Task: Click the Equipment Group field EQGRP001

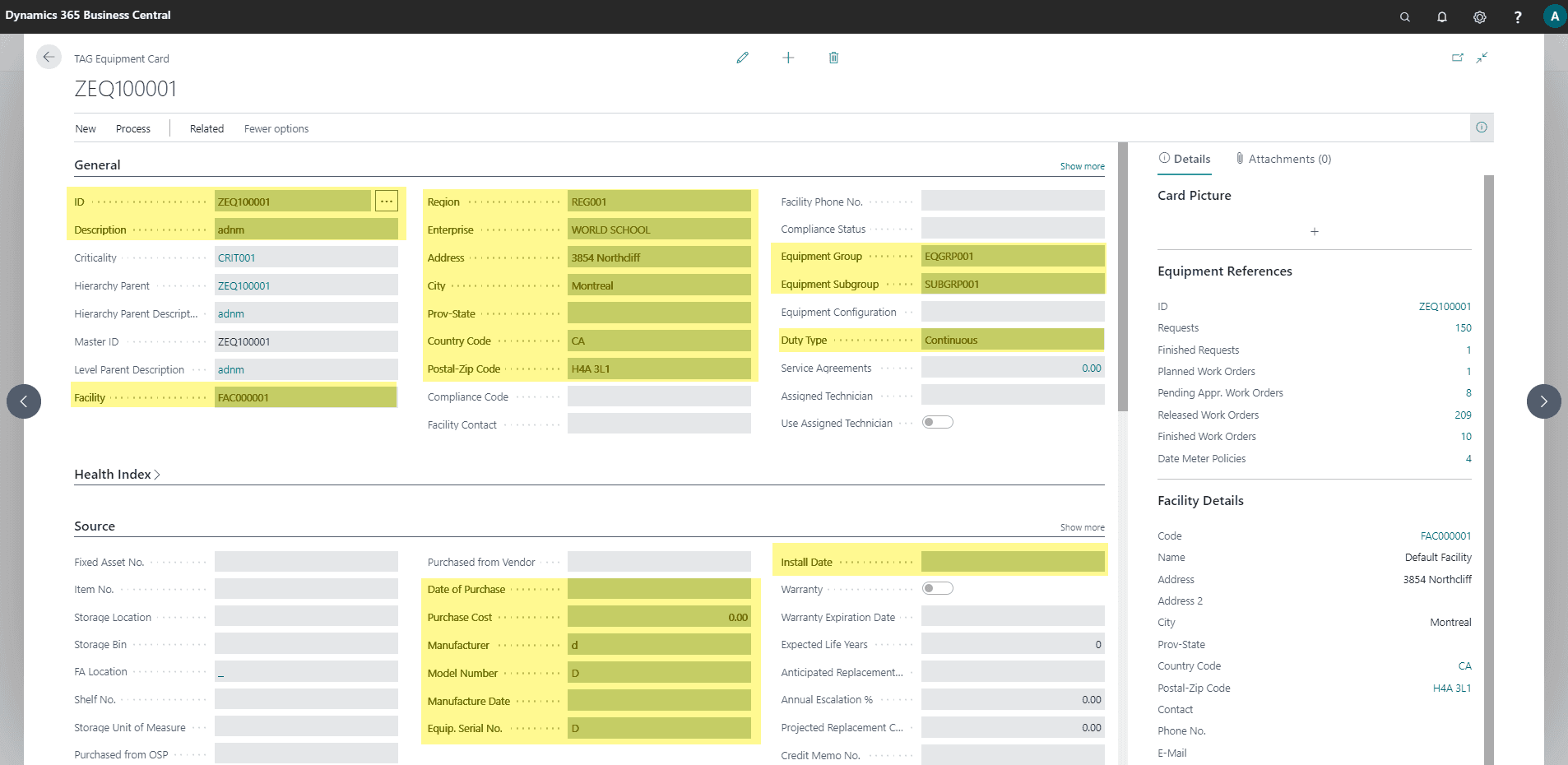Action: point(1013,256)
